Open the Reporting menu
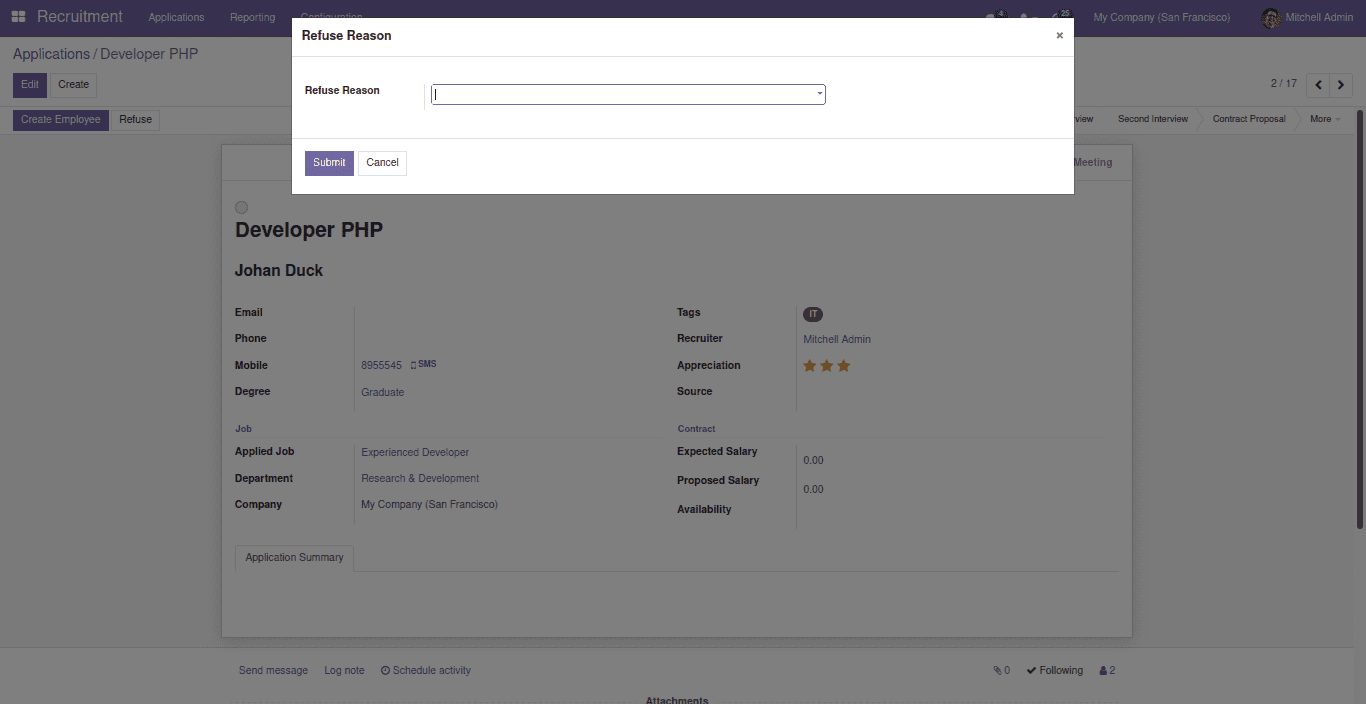 [252, 18]
